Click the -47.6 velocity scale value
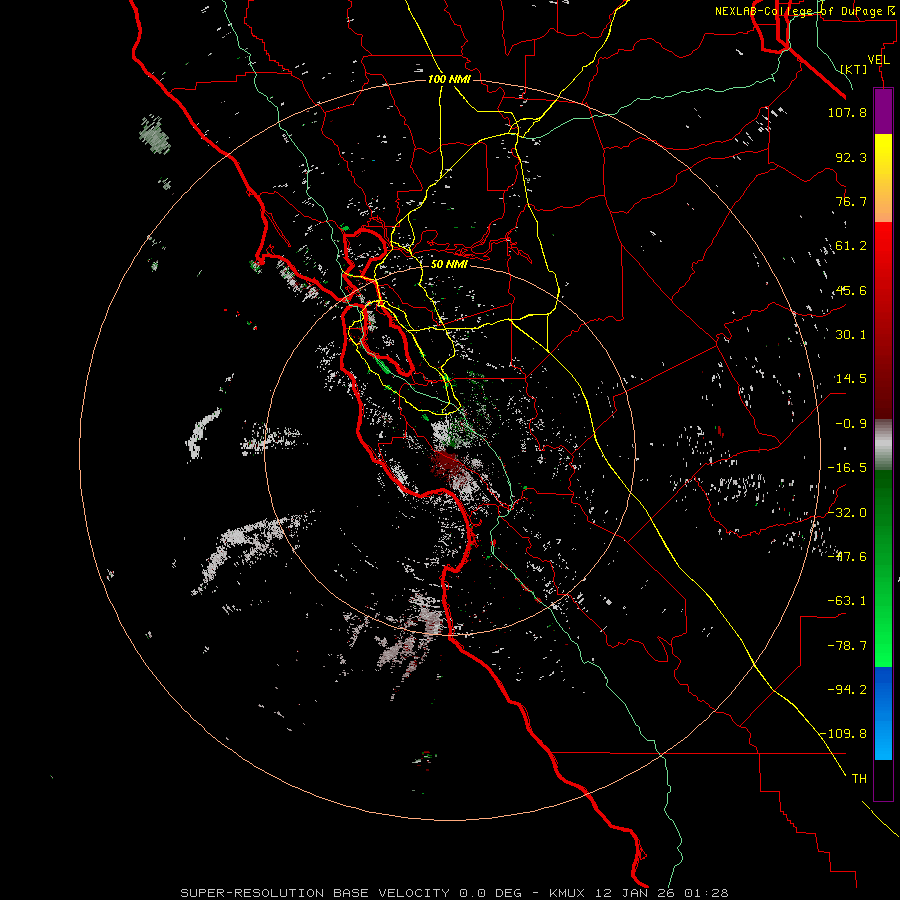 [847, 557]
